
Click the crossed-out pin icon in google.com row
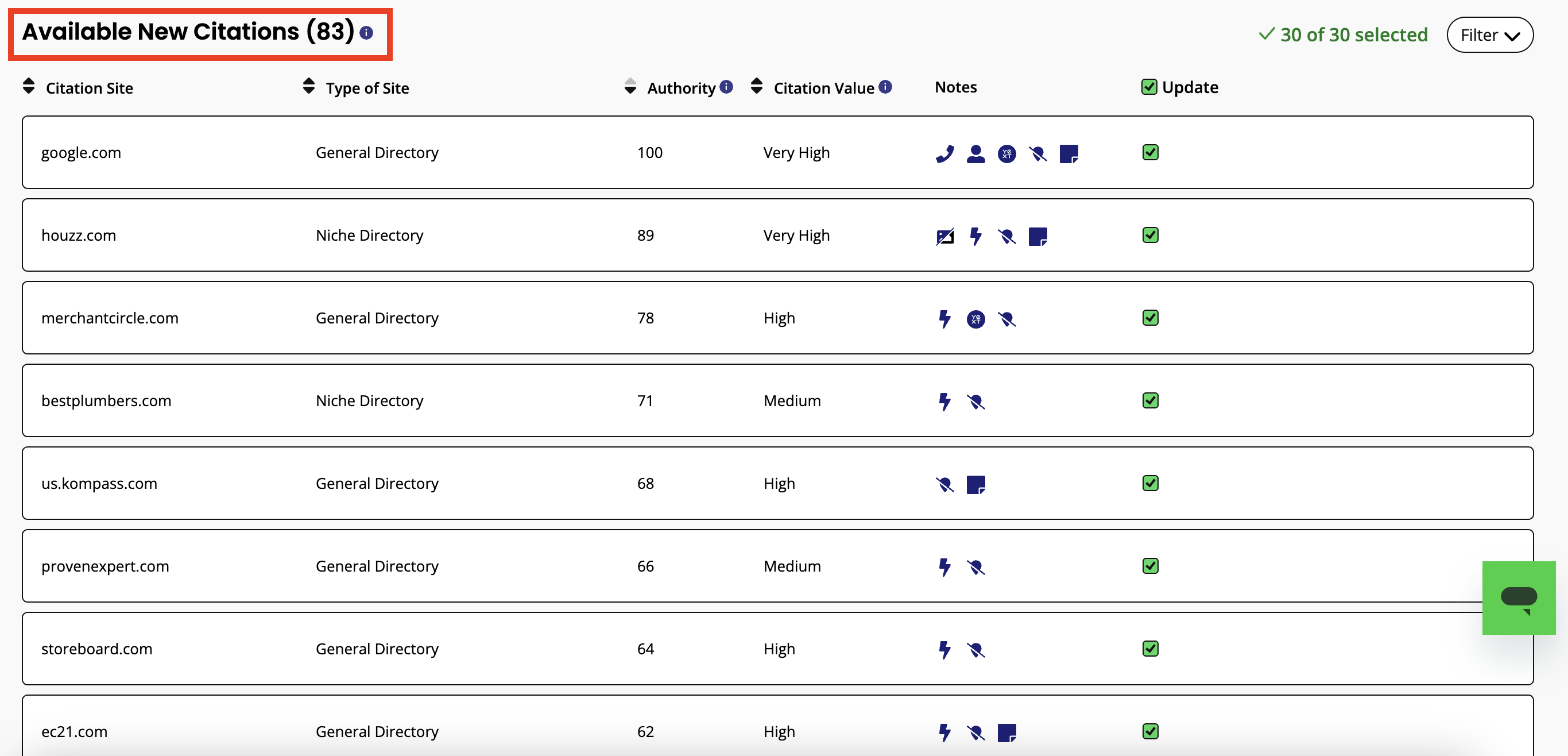pyautogui.click(x=1038, y=153)
